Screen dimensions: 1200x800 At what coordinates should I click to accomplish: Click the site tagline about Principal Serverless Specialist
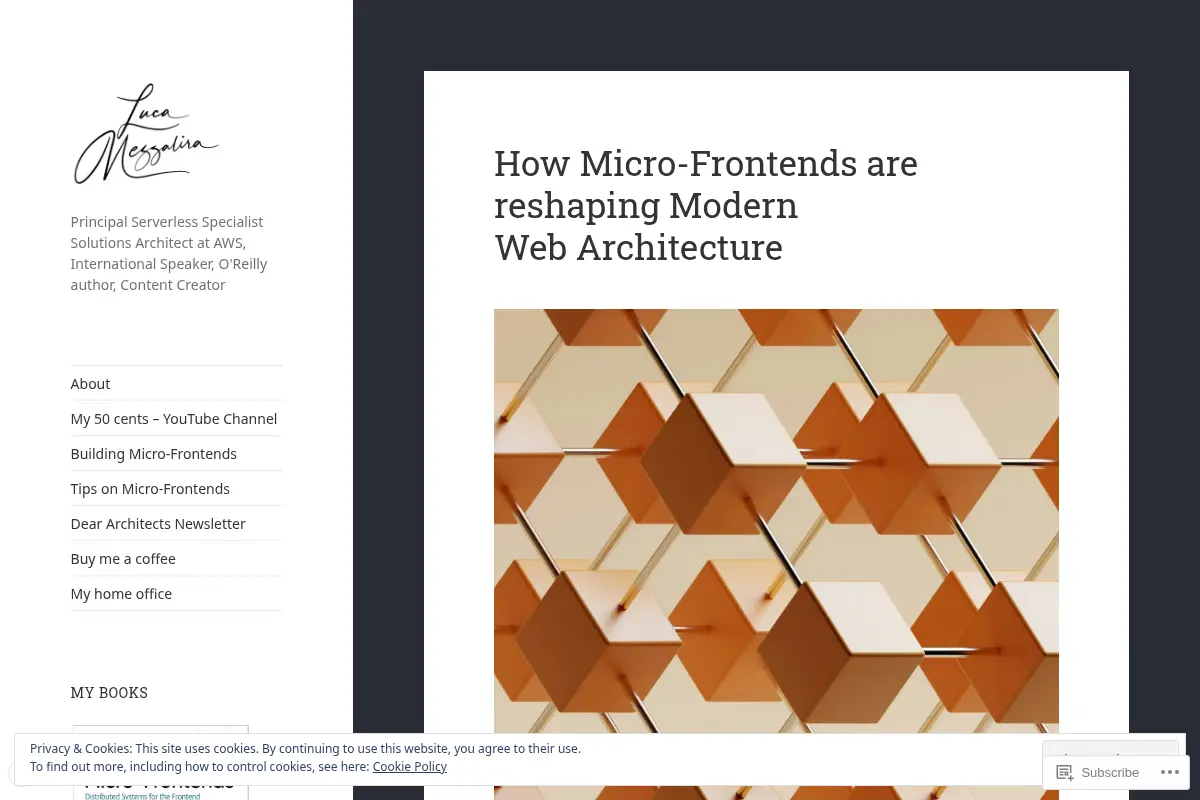click(169, 253)
